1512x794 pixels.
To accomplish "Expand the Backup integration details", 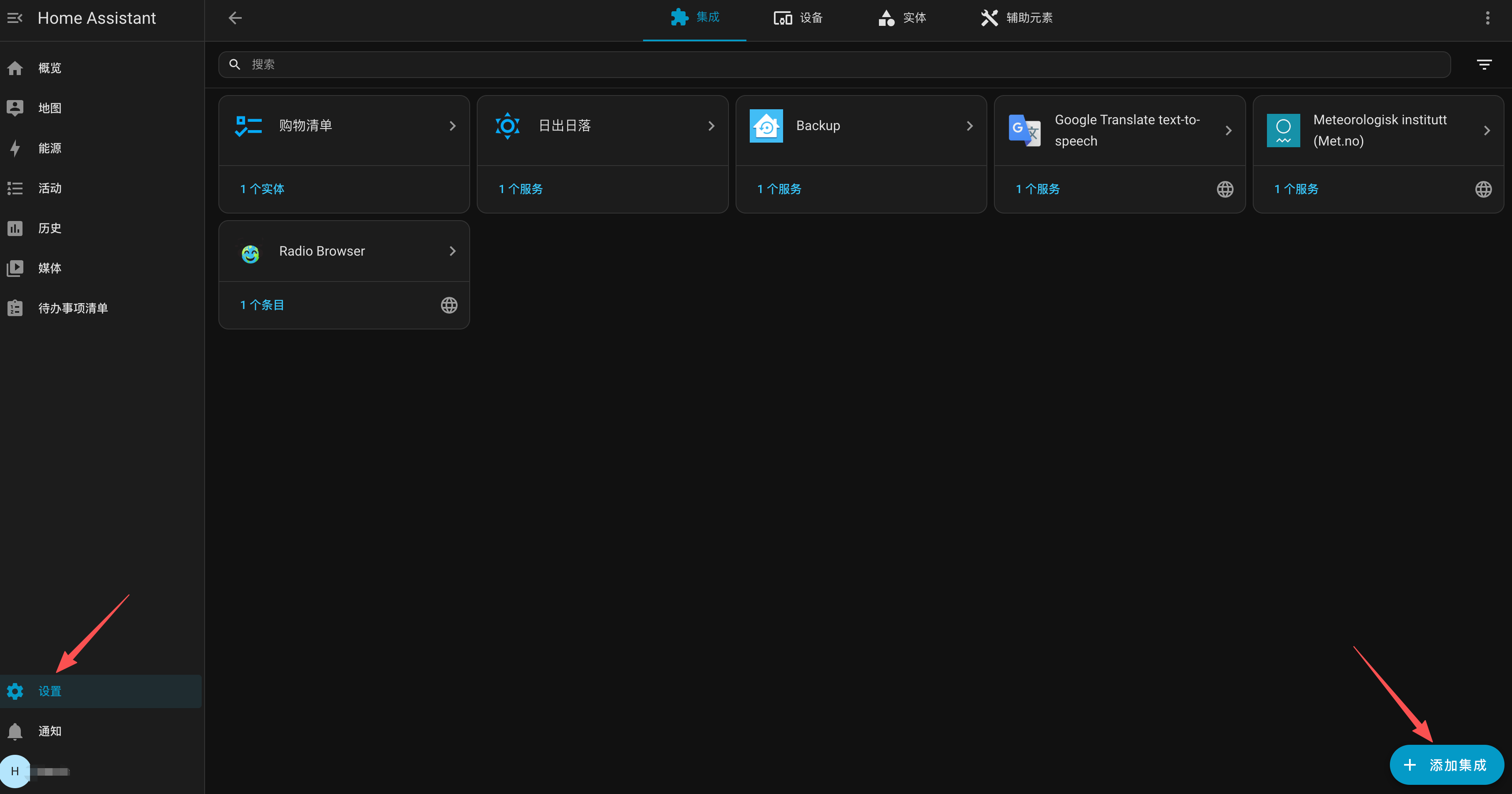I will click(x=969, y=126).
